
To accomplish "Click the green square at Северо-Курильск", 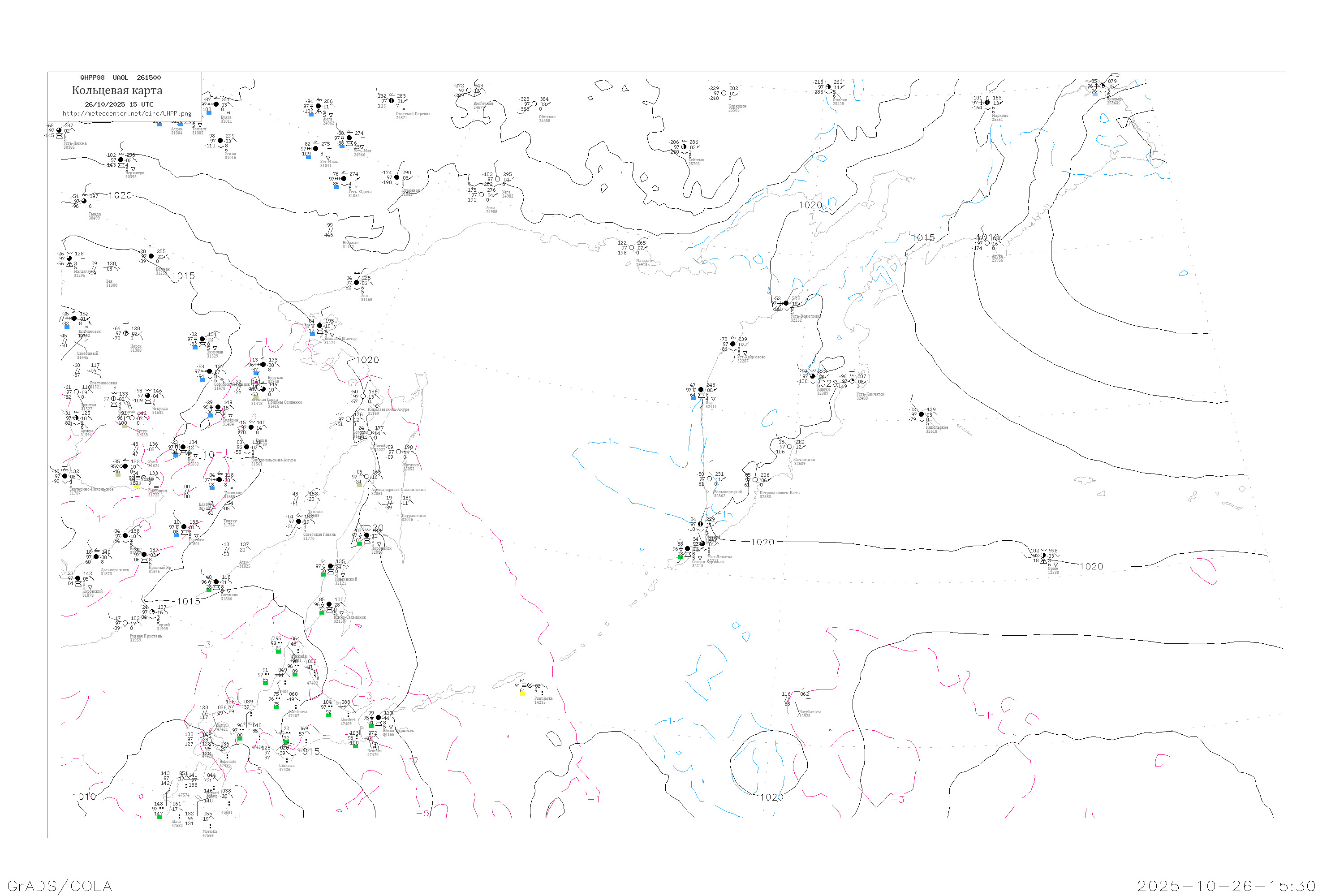I will point(680,556).
